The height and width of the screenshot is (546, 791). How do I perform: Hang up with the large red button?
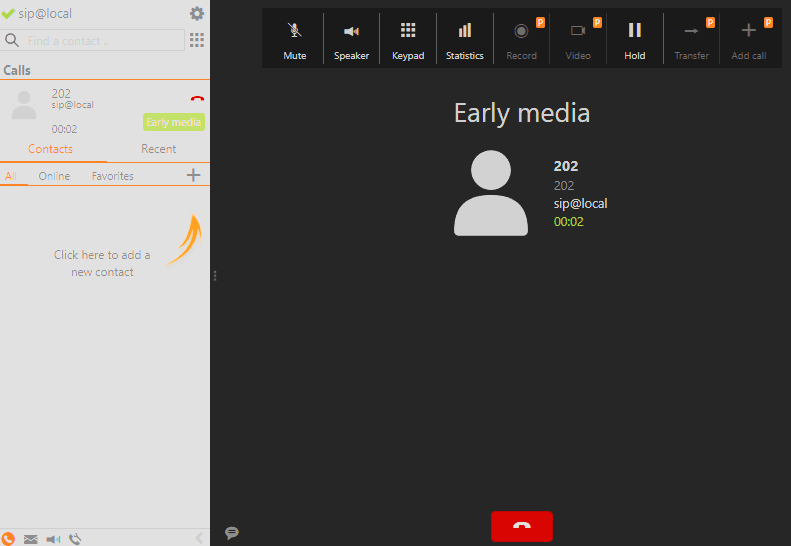pyautogui.click(x=522, y=526)
